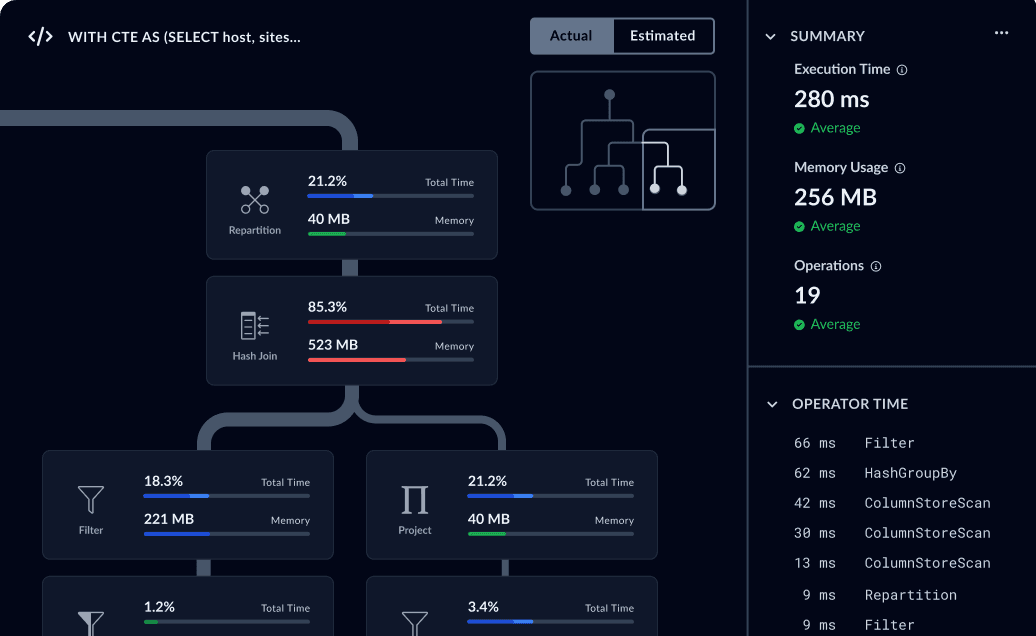Select the 30 ms ColumnStoreScan row

pyautogui.click(x=892, y=533)
